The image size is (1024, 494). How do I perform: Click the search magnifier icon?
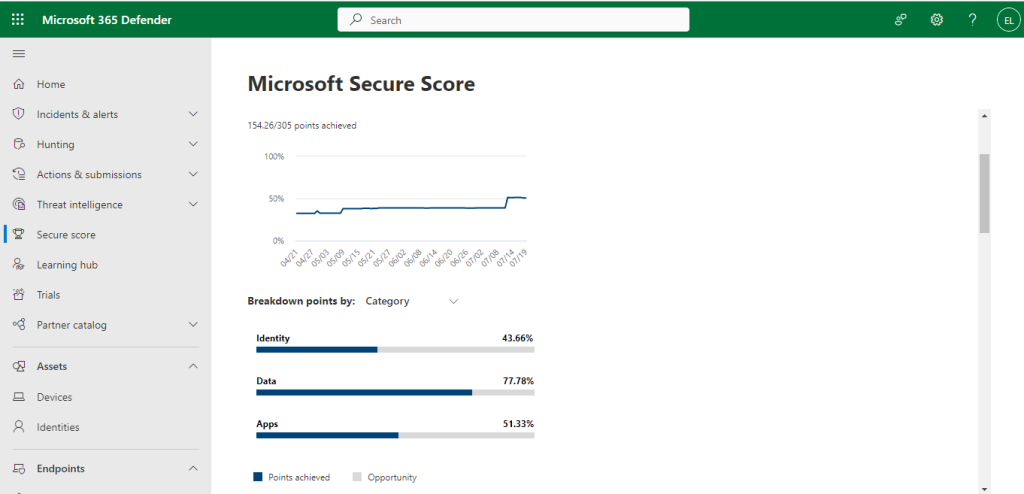(356, 20)
